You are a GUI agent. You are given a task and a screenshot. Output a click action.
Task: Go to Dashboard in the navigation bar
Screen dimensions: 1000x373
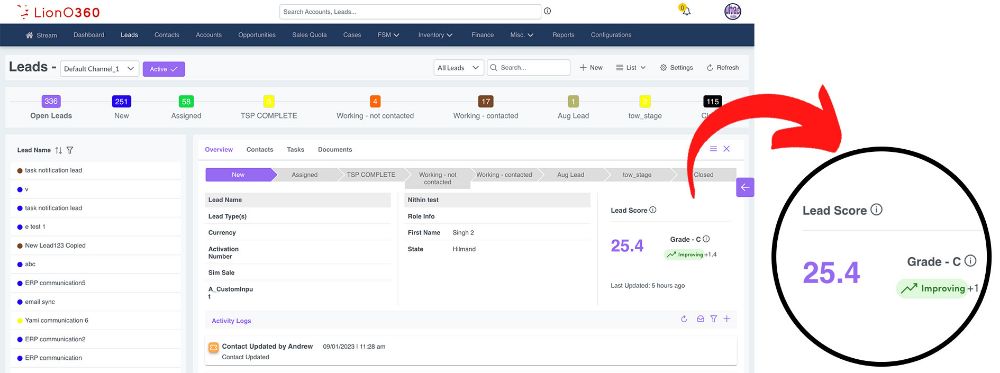click(x=89, y=35)
